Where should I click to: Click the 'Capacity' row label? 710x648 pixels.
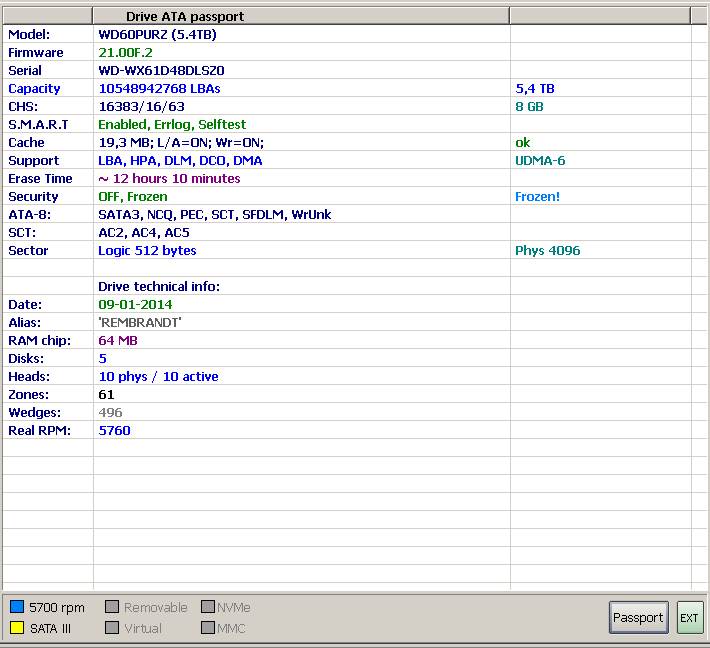pos(34,89)
